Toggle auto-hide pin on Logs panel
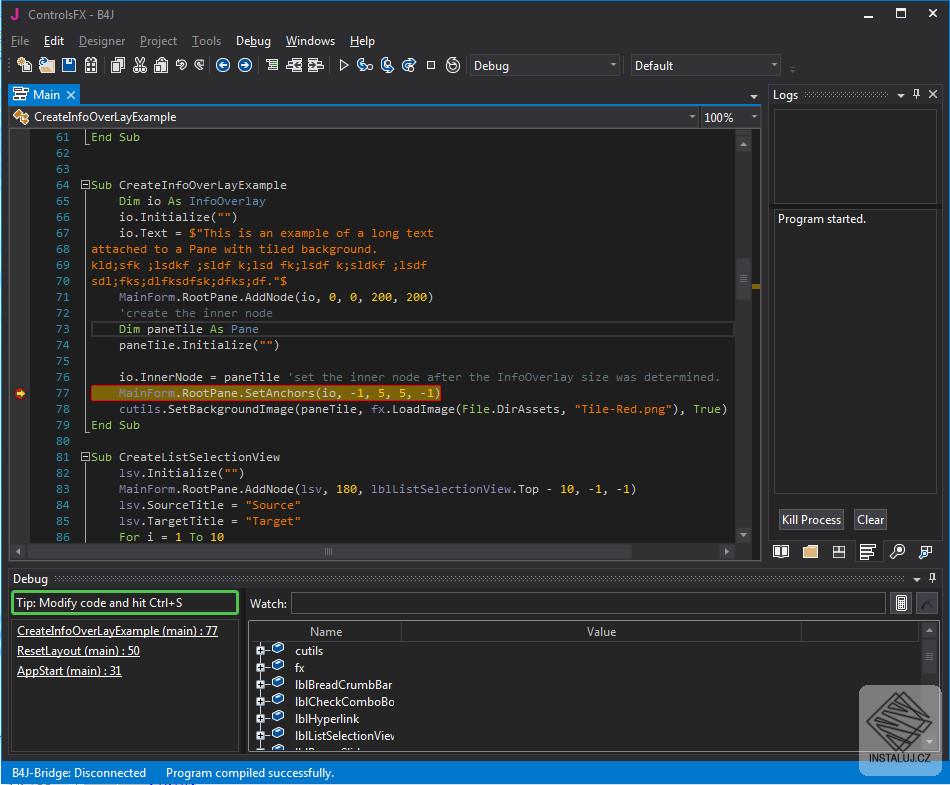This screenshot has height=785, width=950. 916,95
